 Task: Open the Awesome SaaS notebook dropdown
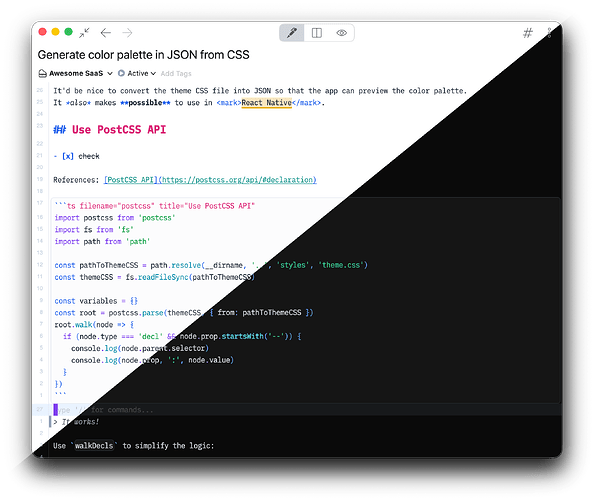(75, 73)
